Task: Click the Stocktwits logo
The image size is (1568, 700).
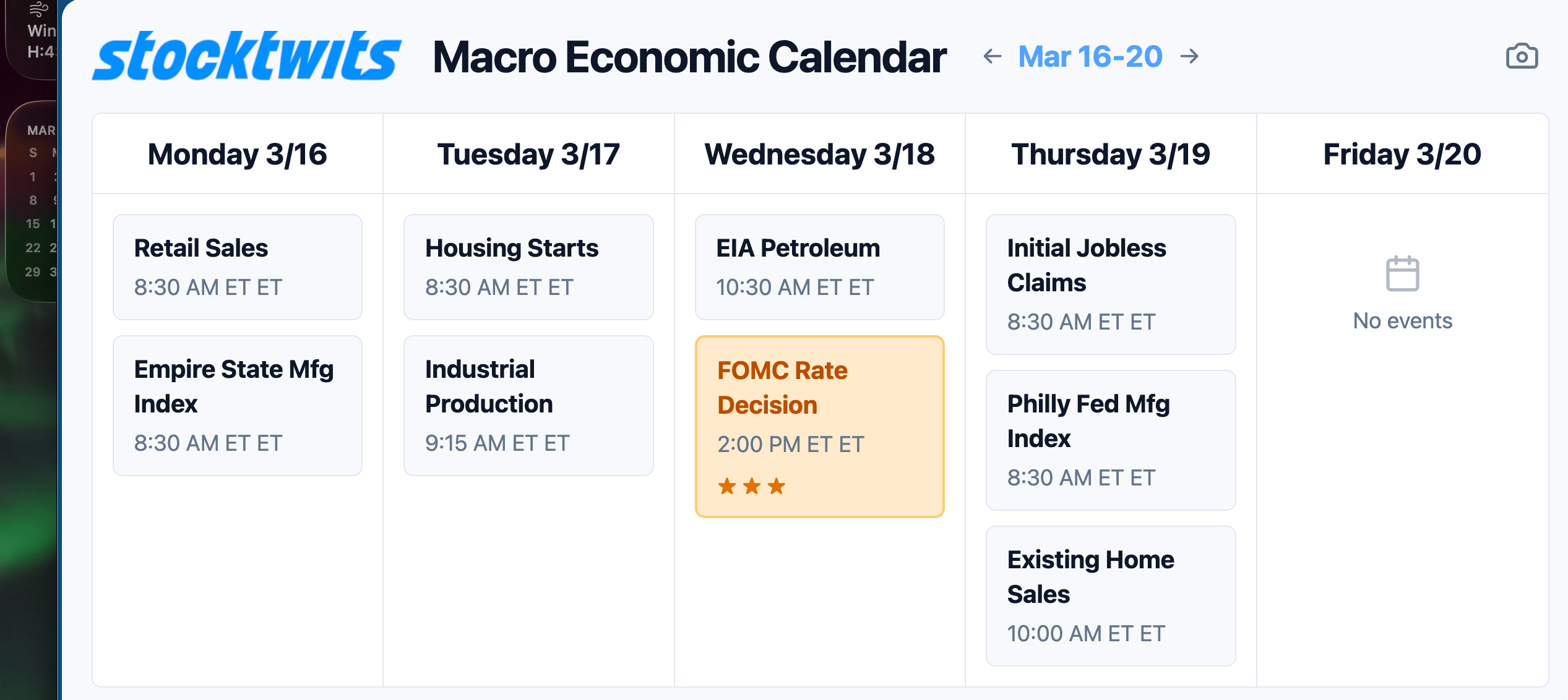Action: [246, 56]
